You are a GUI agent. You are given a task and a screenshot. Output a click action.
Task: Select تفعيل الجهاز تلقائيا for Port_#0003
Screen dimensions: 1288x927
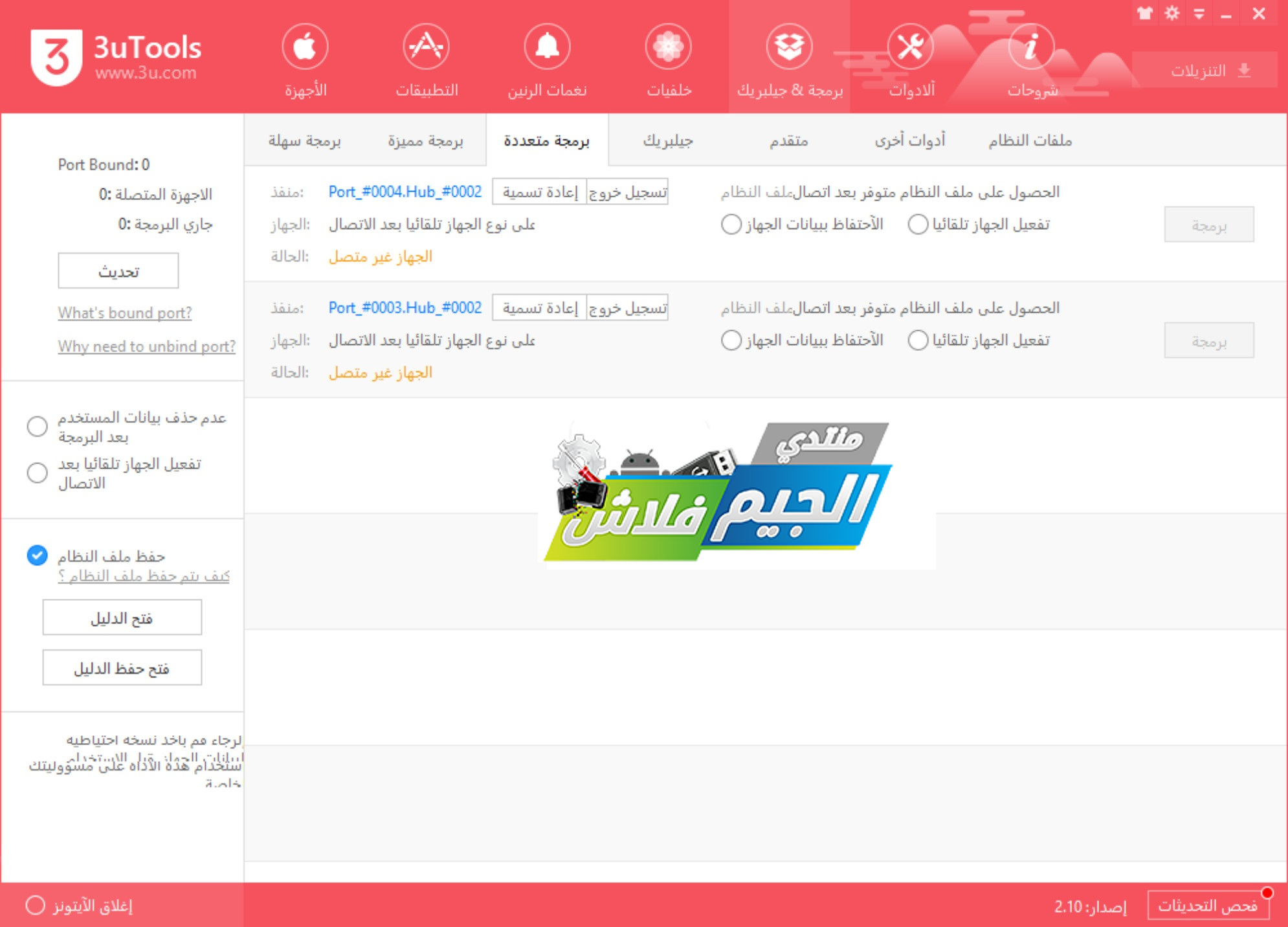coord(918,341)
